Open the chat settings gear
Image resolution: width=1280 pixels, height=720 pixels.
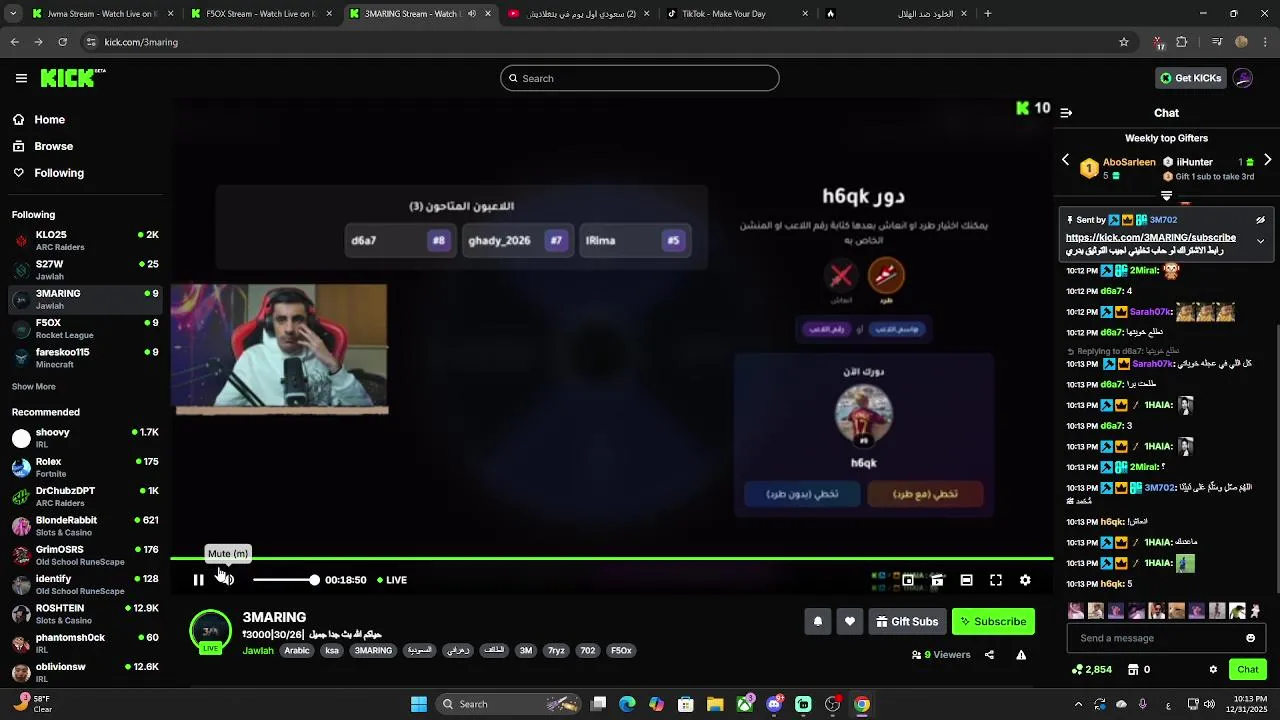point(1213,669)
